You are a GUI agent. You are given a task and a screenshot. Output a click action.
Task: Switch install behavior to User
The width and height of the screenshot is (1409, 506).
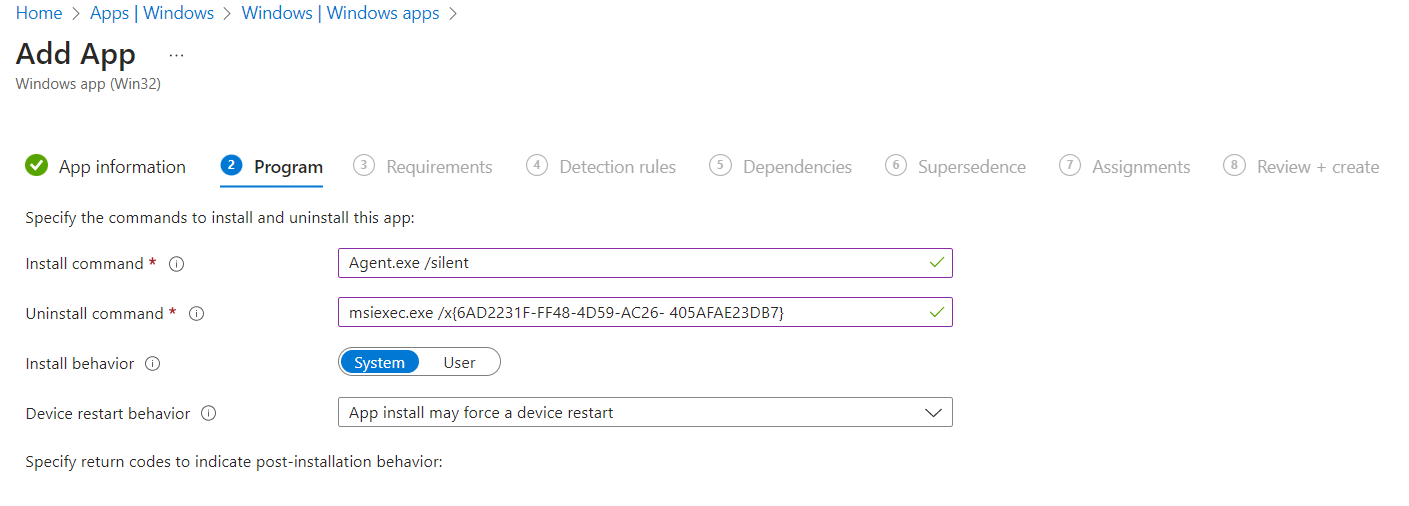click(x=459, y=363)
